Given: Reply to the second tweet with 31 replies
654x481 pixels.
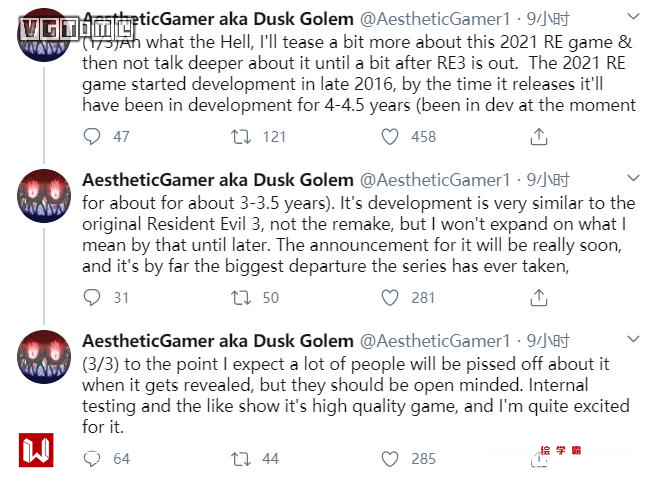Looking at the screenshot, I should (x=92, y=297).
